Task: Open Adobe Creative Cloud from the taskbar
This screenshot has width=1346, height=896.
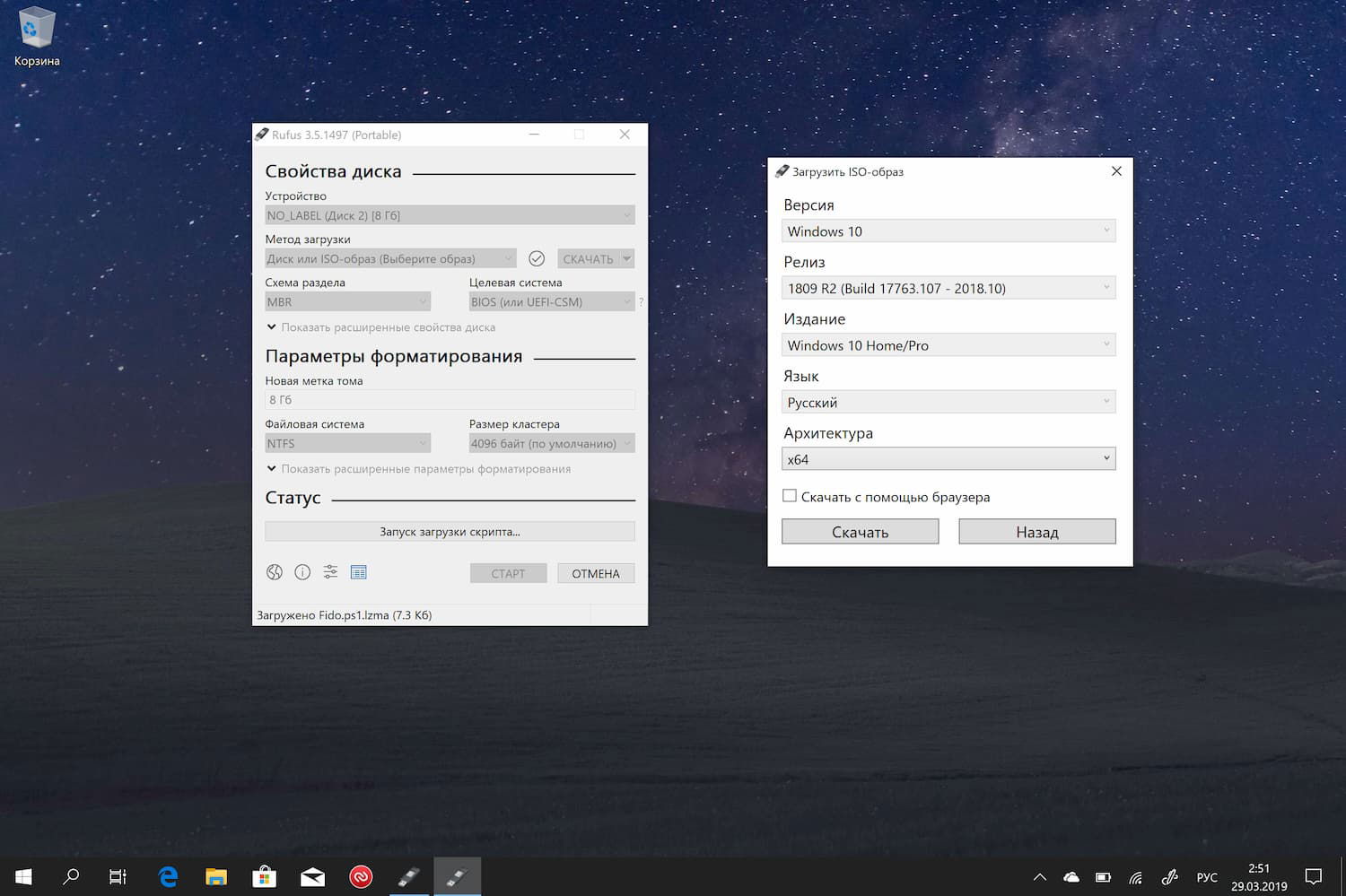Action: coord(361,876)
